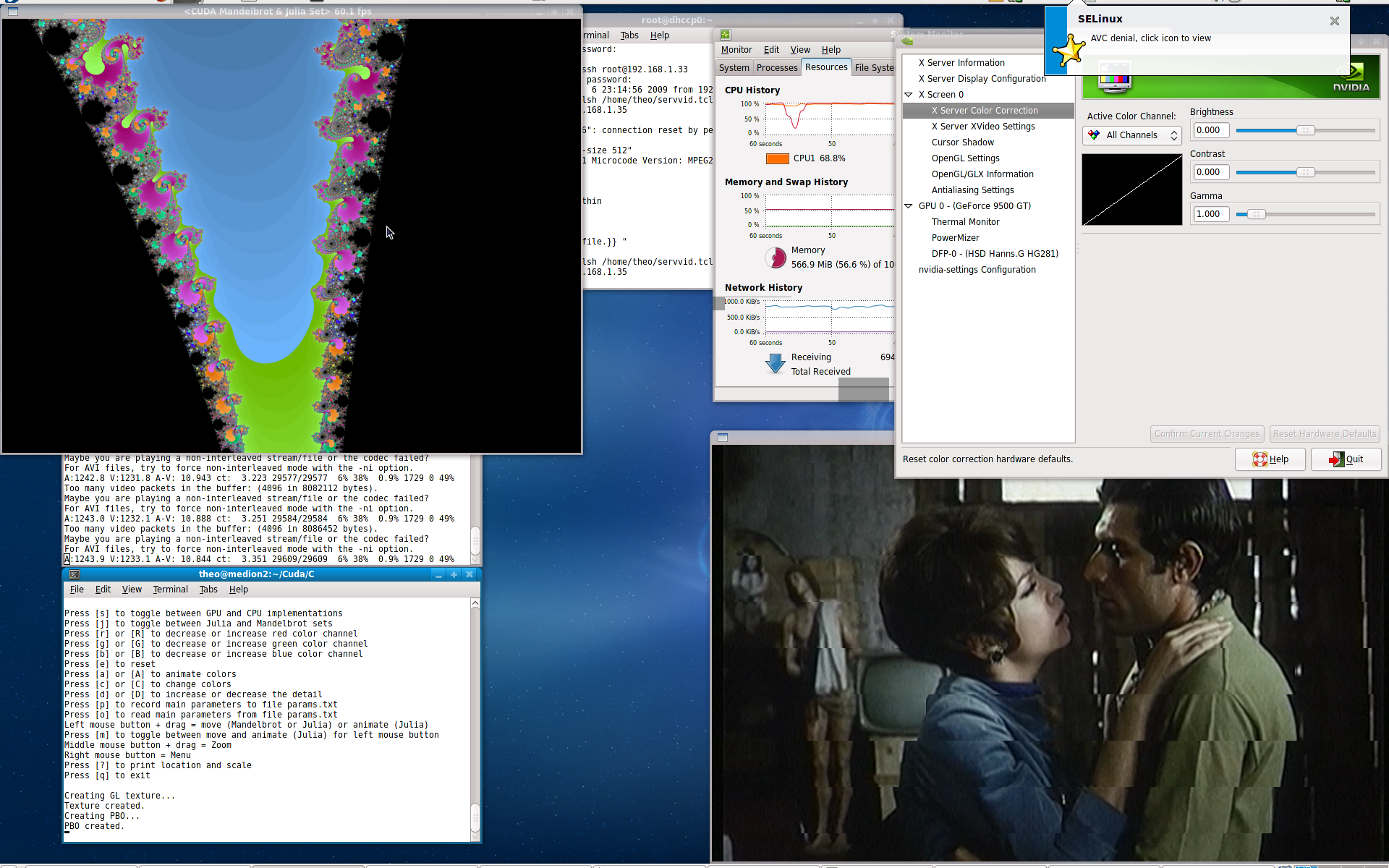Open View menu in theo@medion2 terminal

[132, 590]
